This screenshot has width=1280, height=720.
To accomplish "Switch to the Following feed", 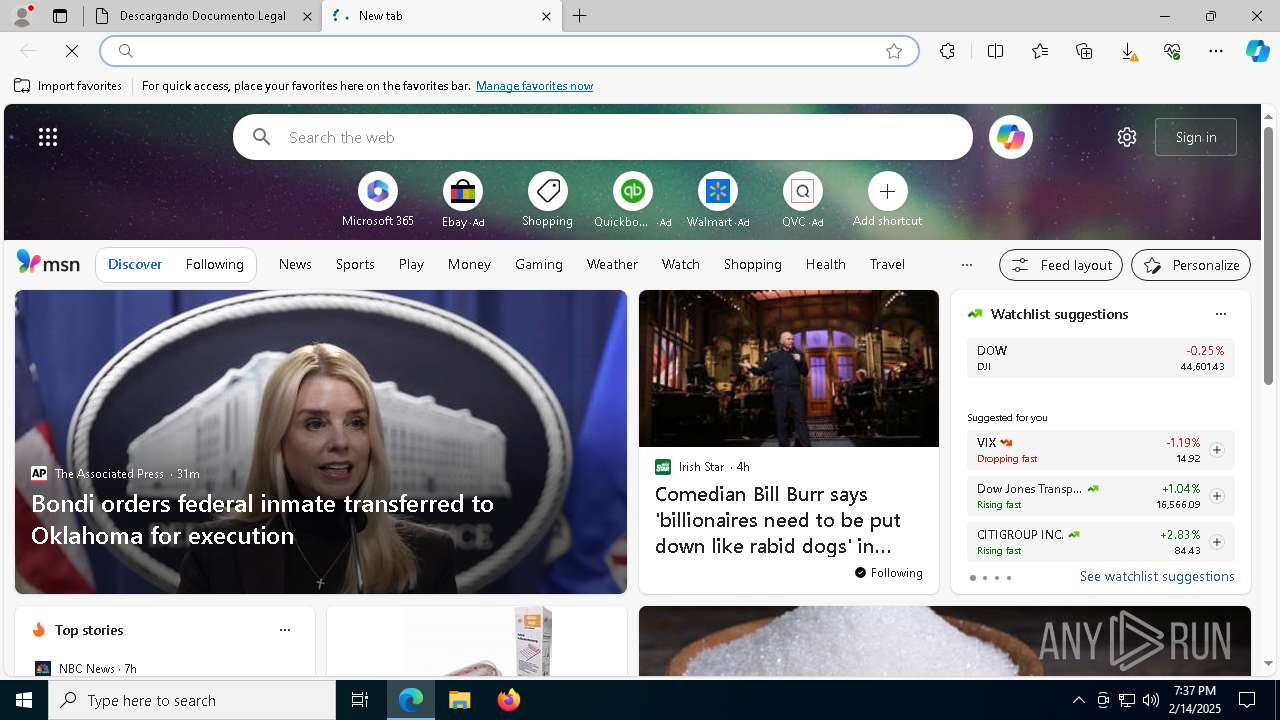I will (214, 265).
